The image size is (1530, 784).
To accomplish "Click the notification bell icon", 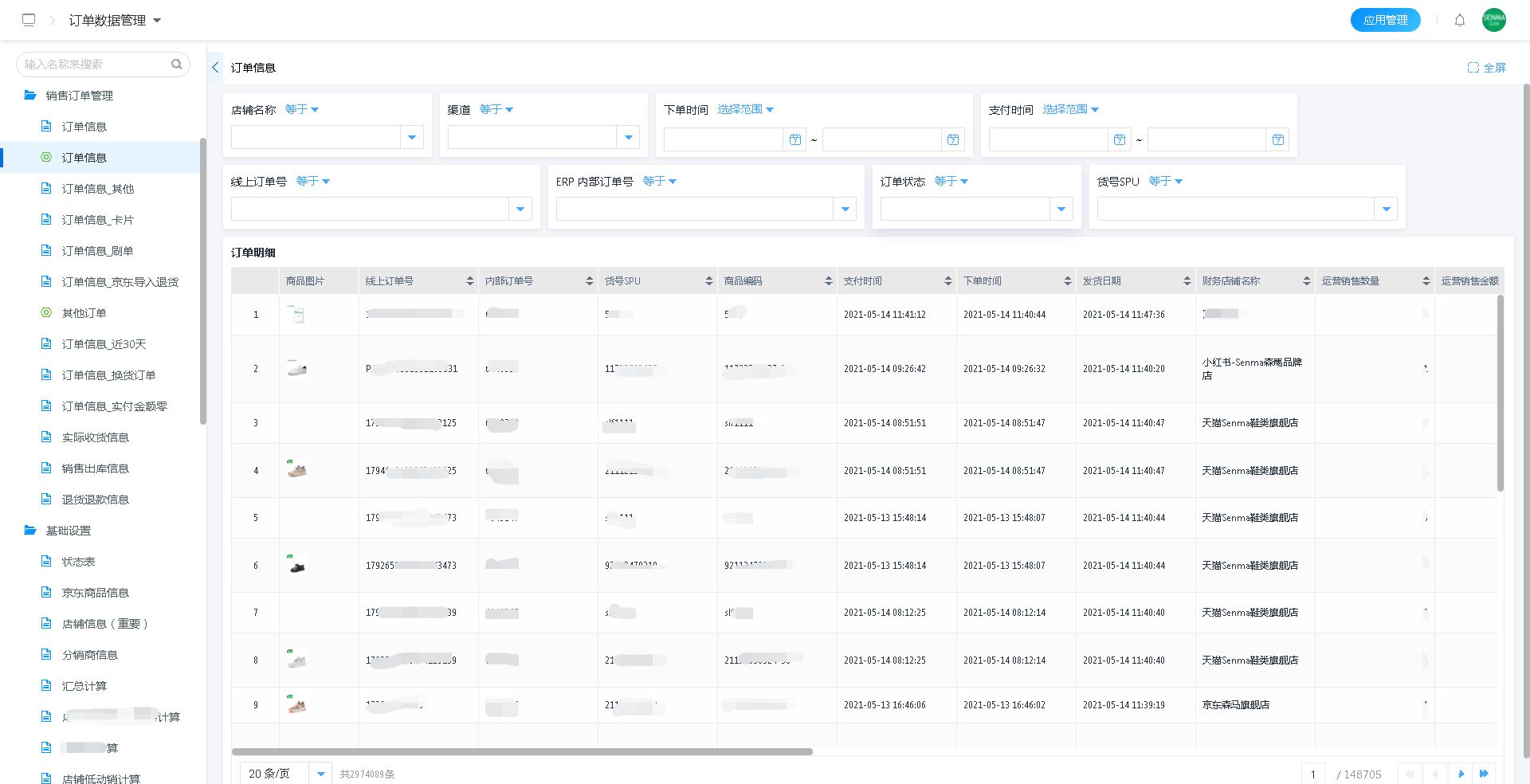I will tap(1459, 20).
